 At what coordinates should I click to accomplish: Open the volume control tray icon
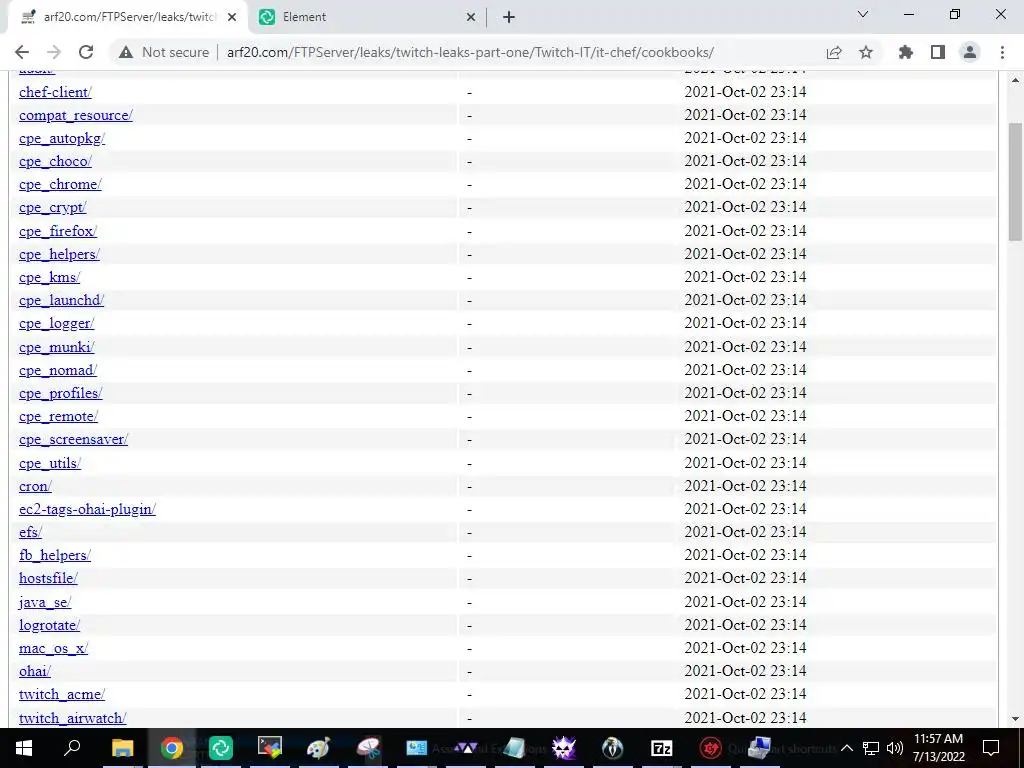[895, 748]
